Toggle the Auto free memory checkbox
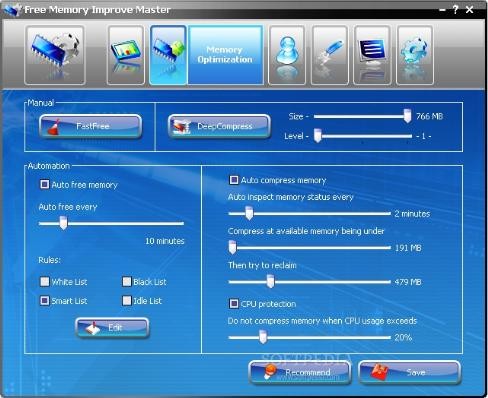Viewport: 488px width, 398px height. click(44, 184)
